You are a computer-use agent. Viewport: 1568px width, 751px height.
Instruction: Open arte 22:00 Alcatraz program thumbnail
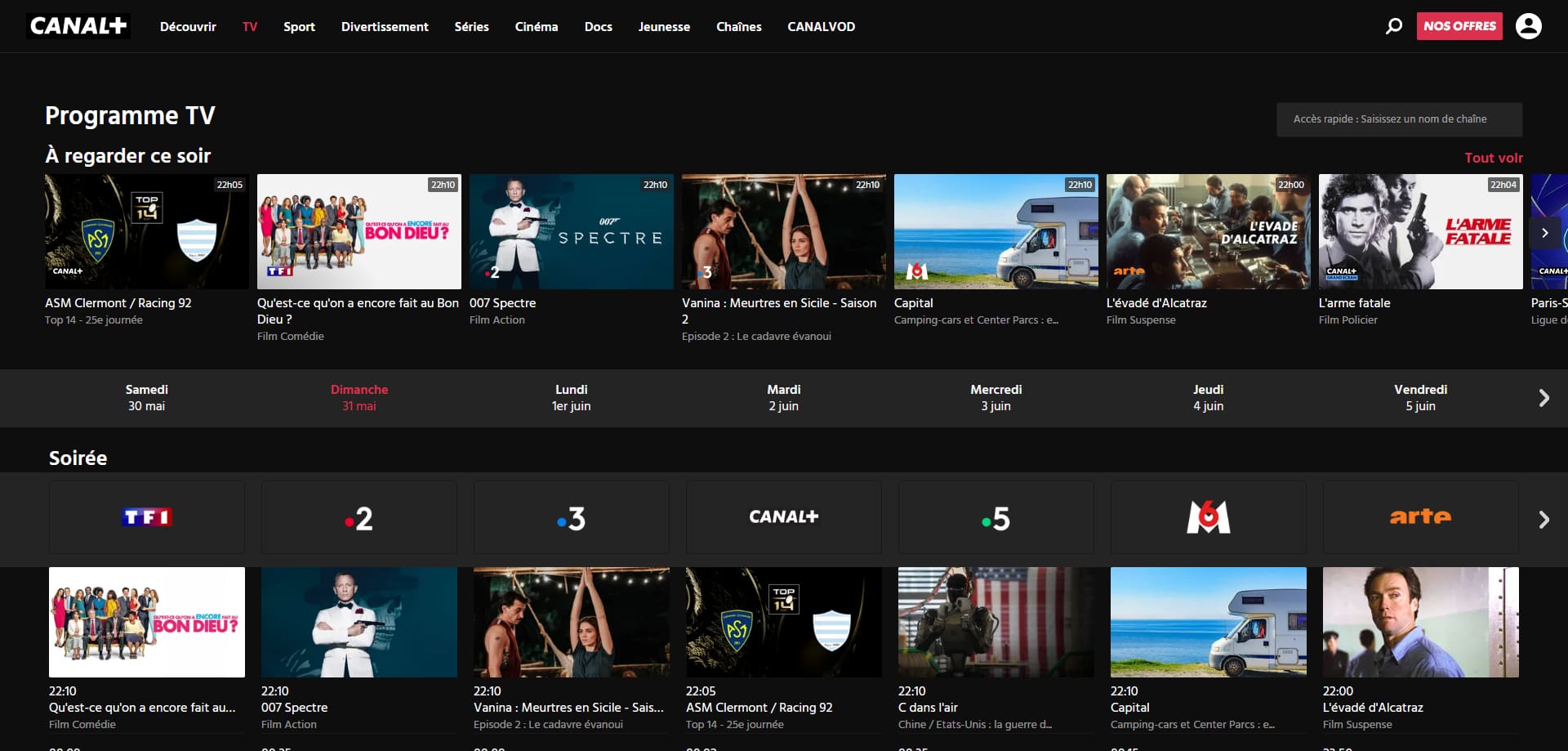click(1421, 622)
